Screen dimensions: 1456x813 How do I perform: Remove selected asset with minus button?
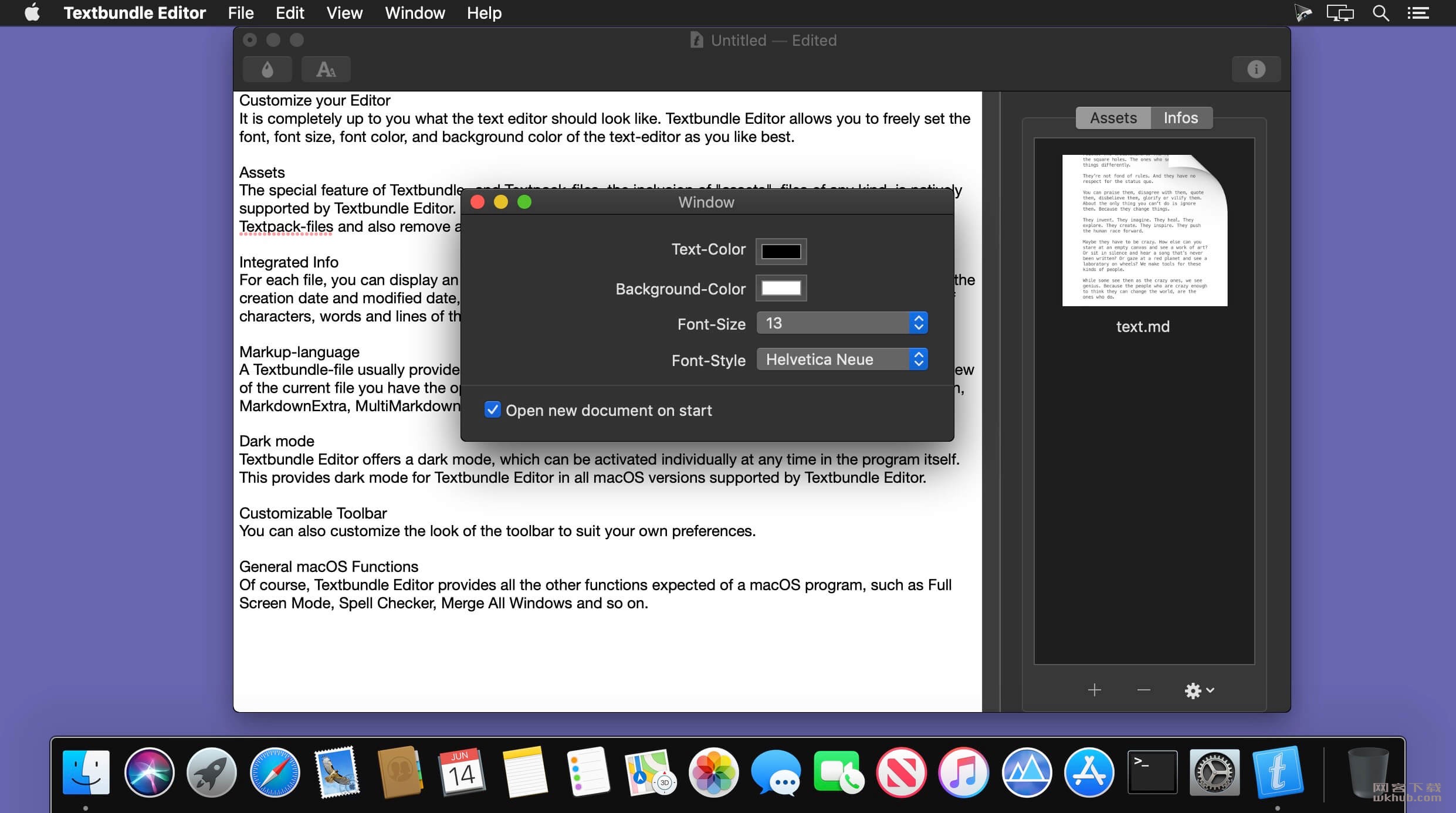pos(1143,690)
